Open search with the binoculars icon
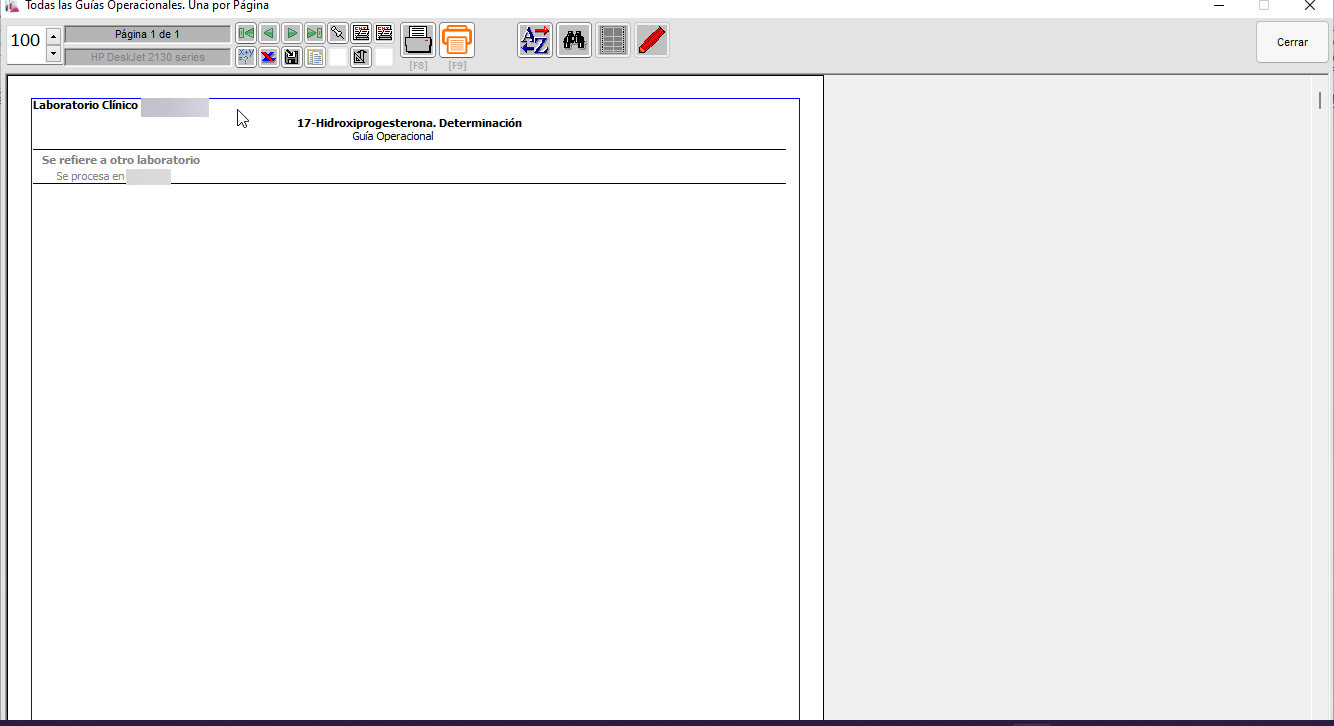Image resolution: width=1334 pixels, height=726 pixels. tap(574, 41)
